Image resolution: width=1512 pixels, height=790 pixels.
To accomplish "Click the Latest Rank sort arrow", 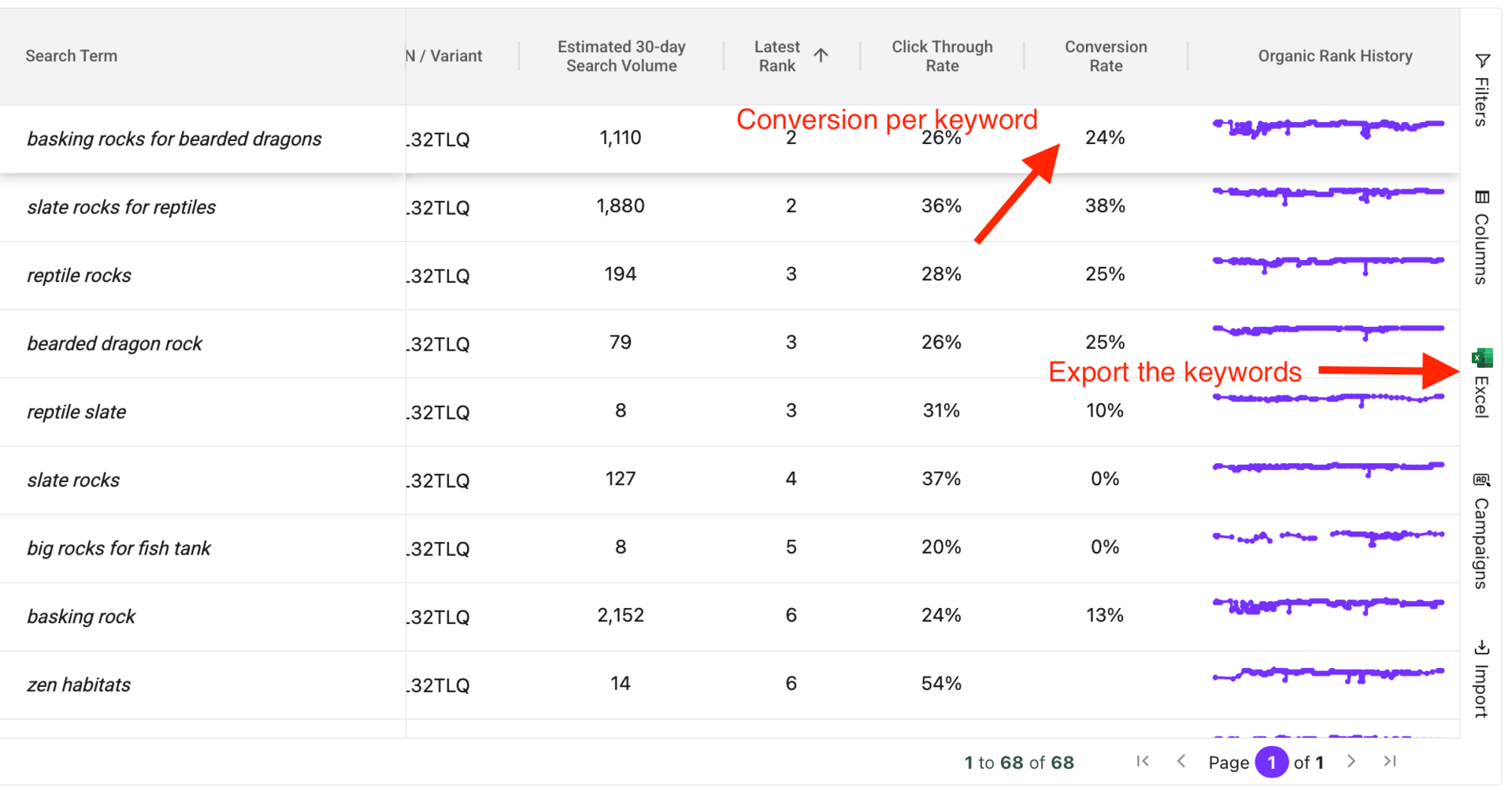I will tap(821, 56).
